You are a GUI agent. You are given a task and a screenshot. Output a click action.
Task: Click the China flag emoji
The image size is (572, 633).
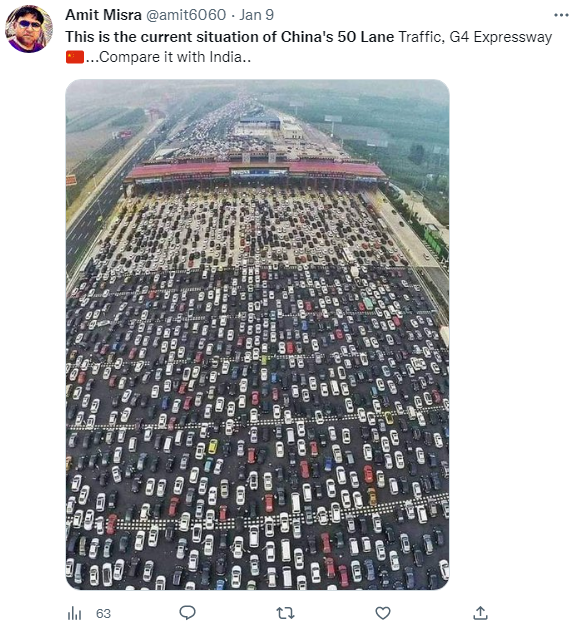(x=75, y=57)
